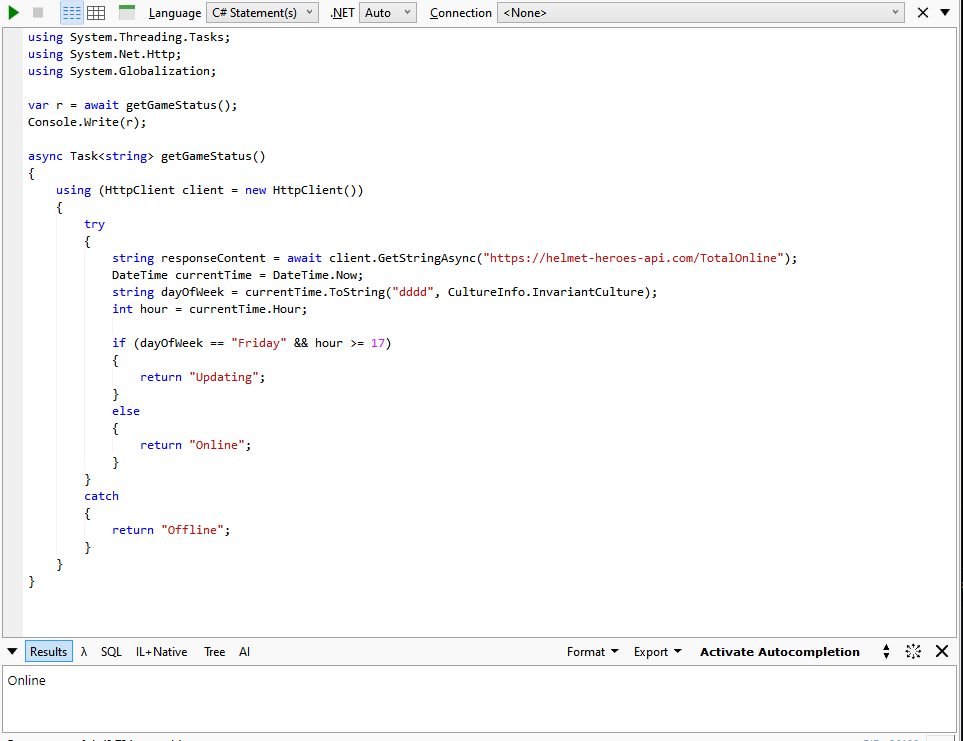Click the 'else' keyword
This screenshot has height=741, width=963.
tap(126, 411)
